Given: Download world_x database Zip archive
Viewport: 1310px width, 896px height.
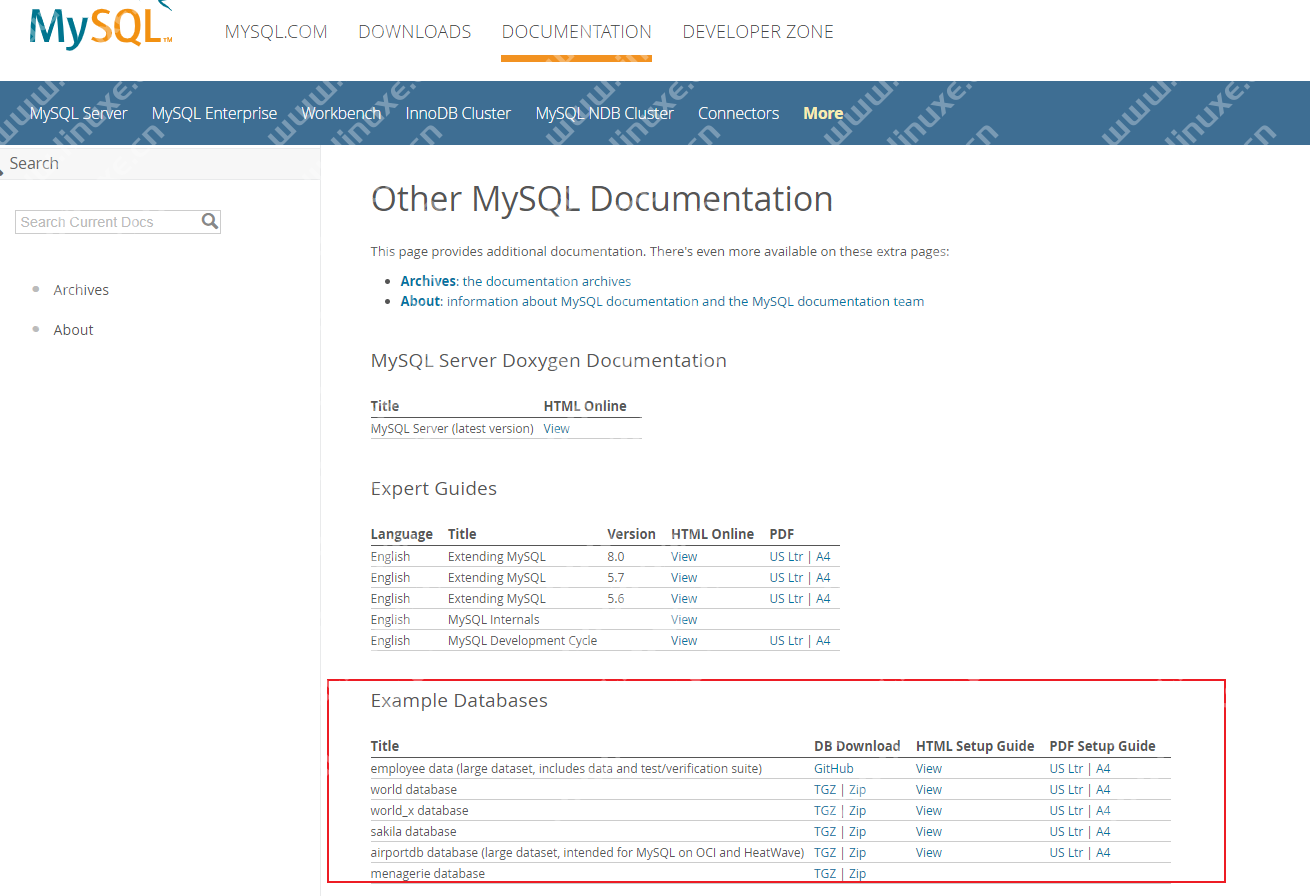Looking at the screenshot, I should coord(857,810).
